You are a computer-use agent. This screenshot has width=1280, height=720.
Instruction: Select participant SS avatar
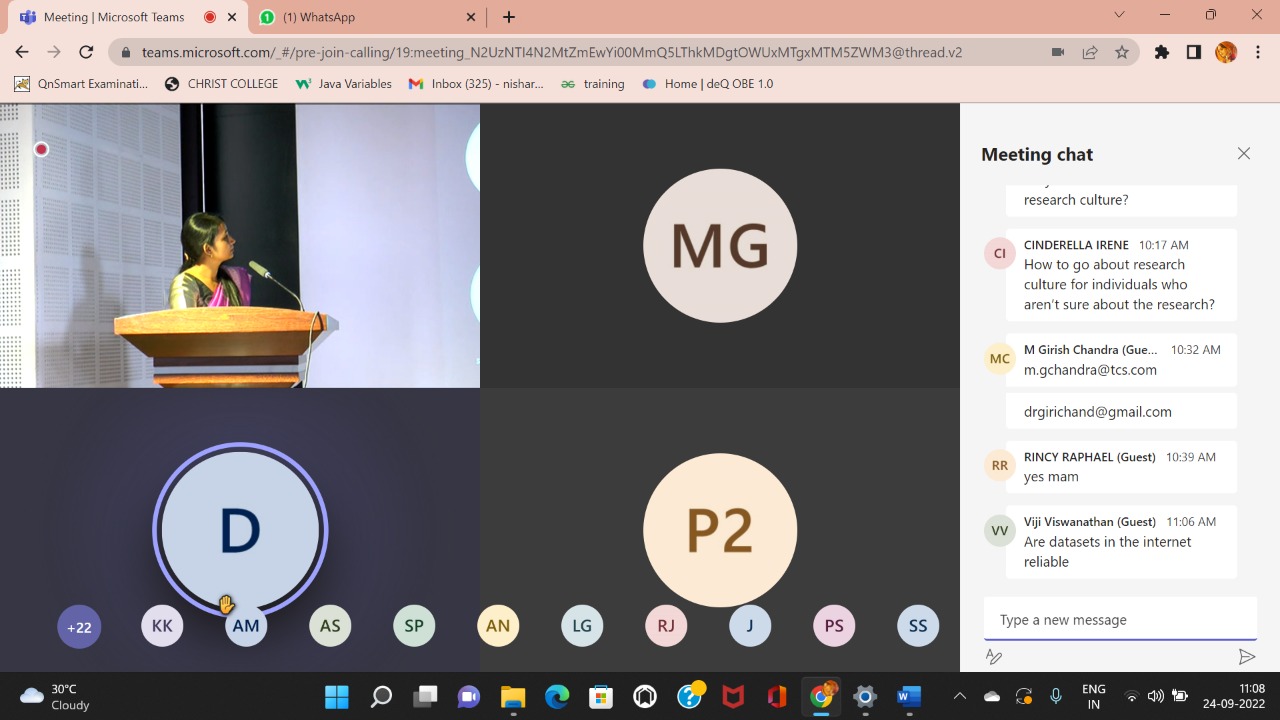(918, 626)
